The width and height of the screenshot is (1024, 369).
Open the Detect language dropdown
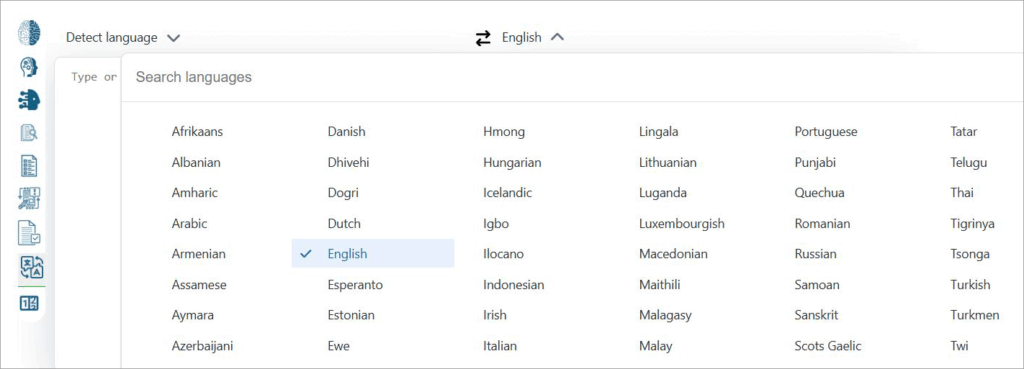click(x=123, y=38)
